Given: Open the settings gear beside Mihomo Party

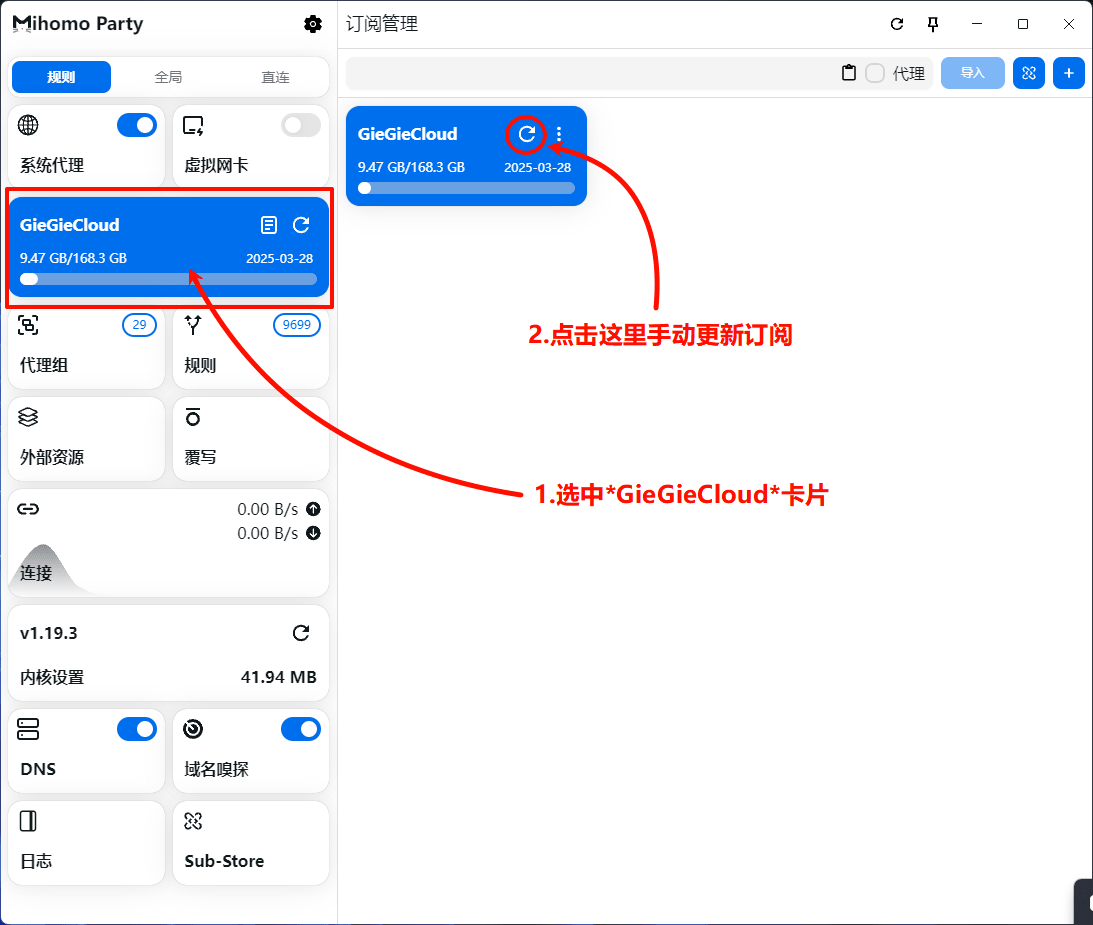Looking at the screenshot, I should click(x=313, y=24).
